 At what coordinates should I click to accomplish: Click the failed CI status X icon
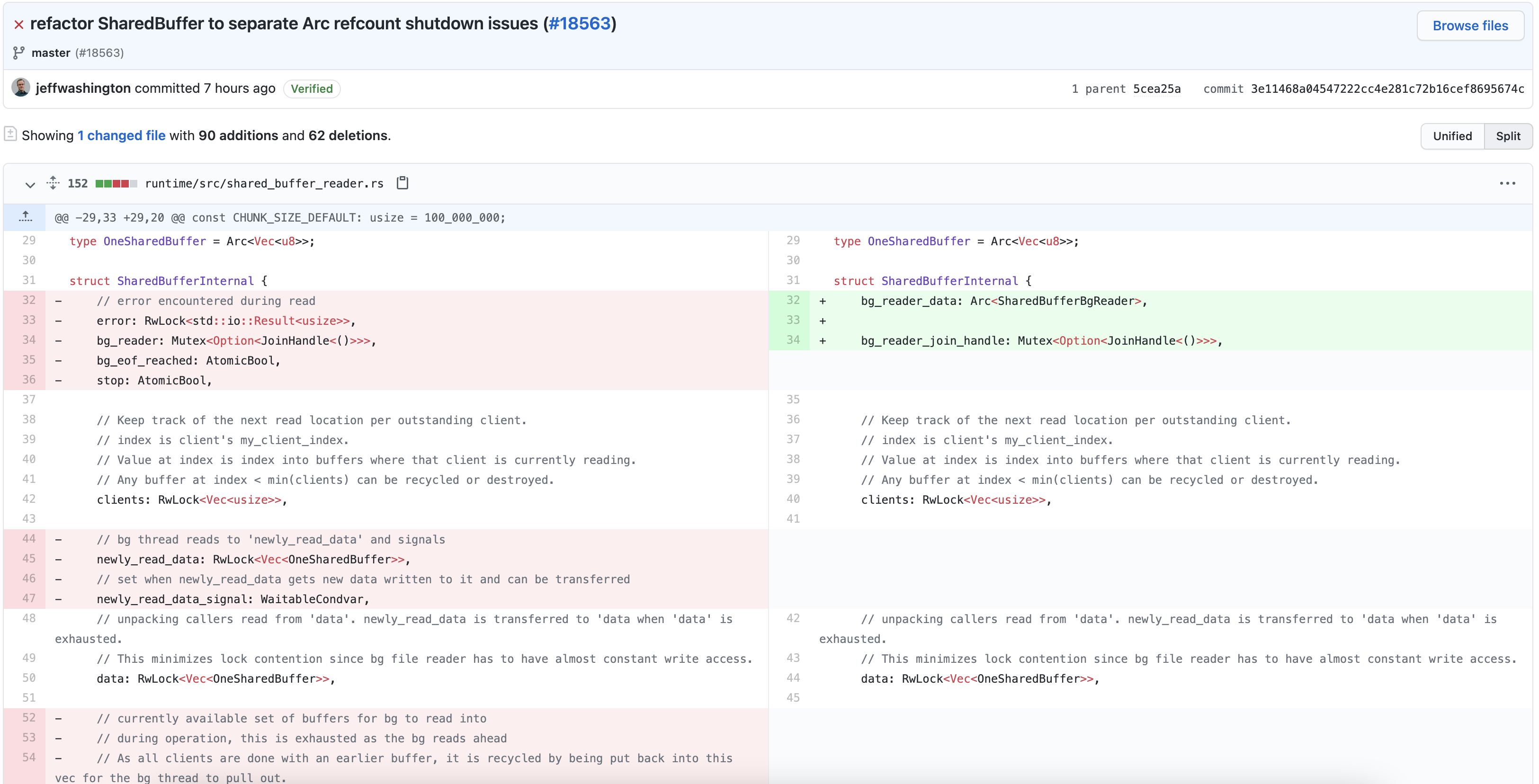click(18, 25)
